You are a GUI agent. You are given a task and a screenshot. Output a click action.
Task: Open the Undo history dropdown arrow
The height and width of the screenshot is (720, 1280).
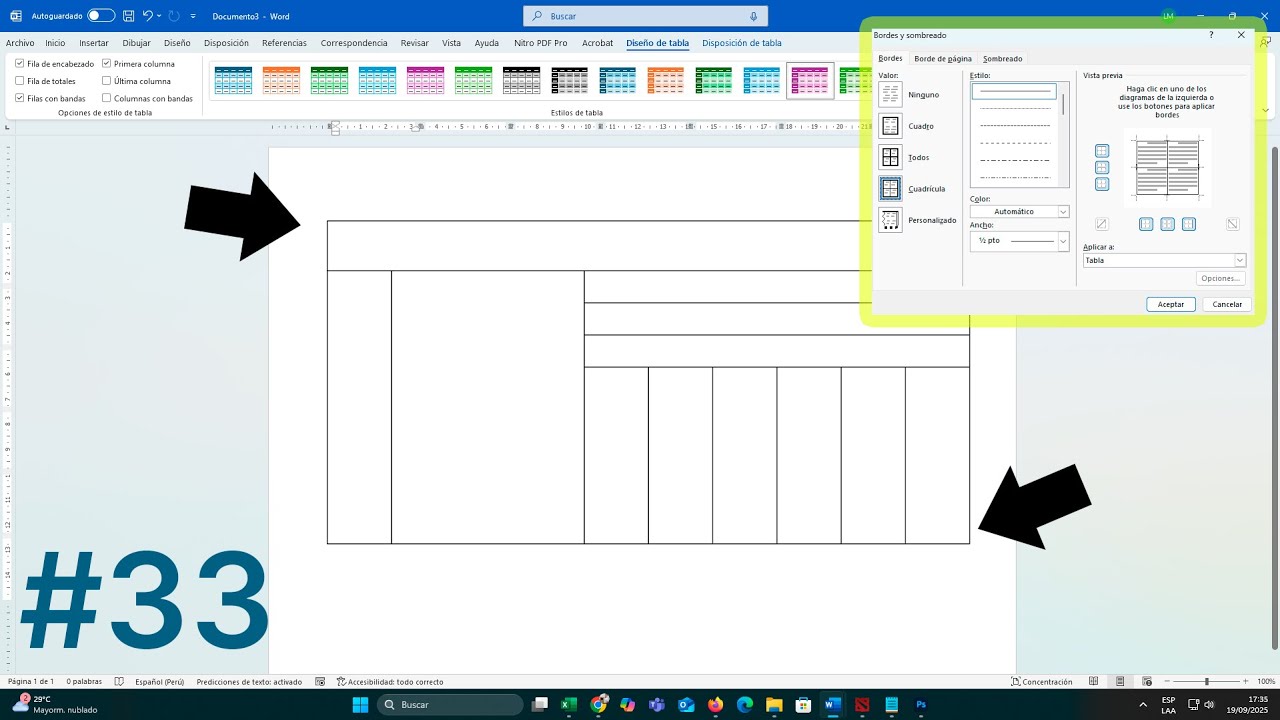159,16
